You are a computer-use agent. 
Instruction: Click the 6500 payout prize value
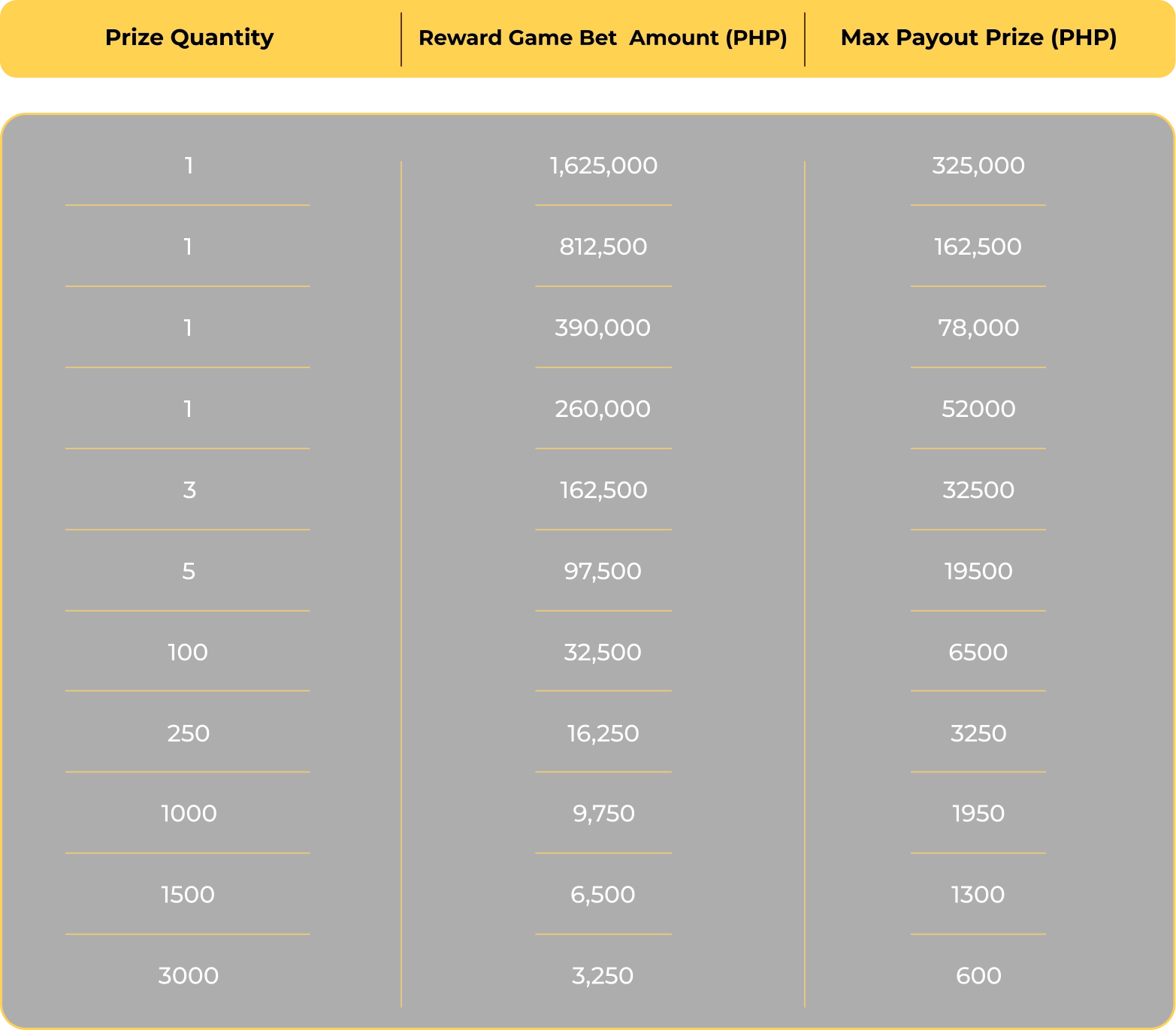(x=978, y=653)
